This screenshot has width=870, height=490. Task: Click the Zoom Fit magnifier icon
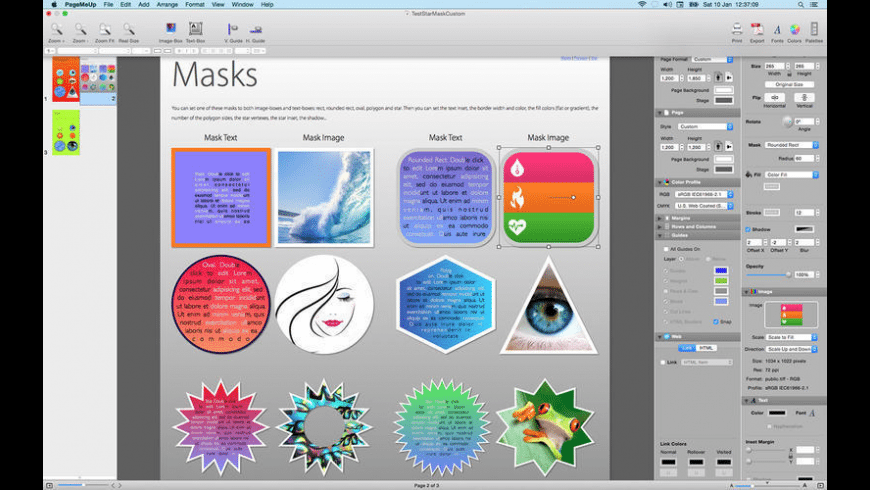104,29
